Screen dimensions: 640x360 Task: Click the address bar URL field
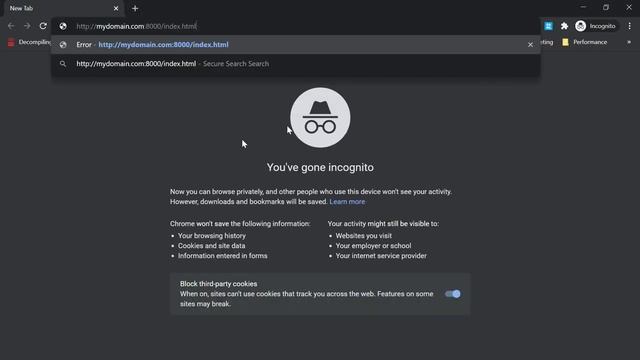296,26
